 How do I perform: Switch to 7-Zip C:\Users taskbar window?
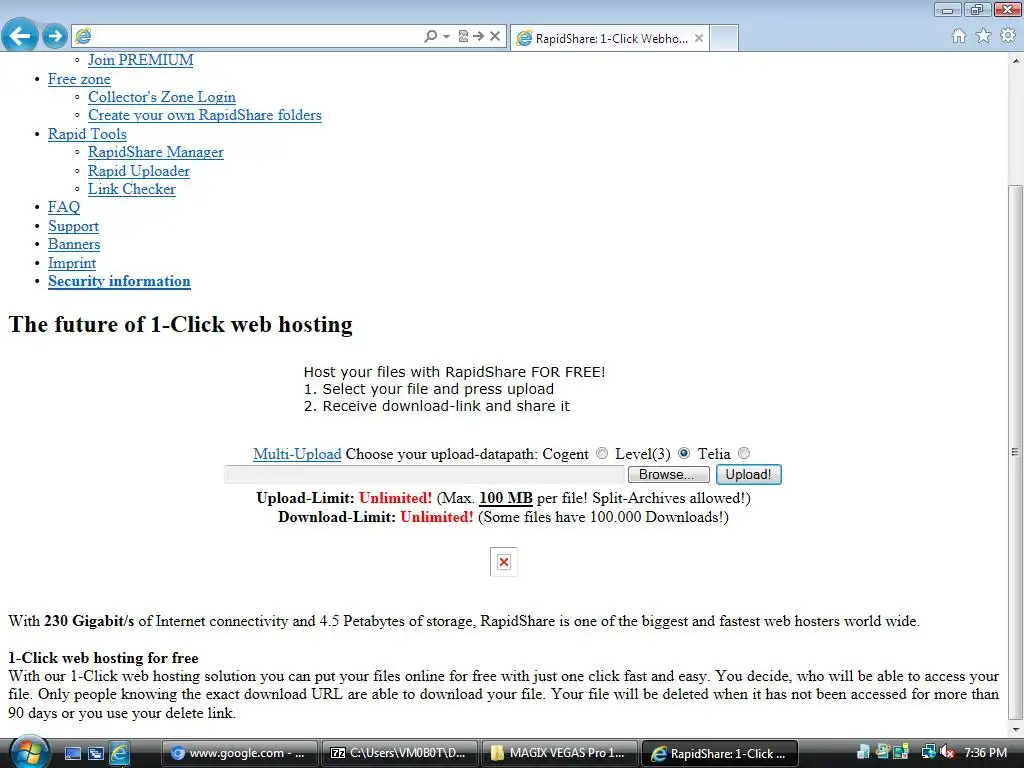tap(400, 753)
